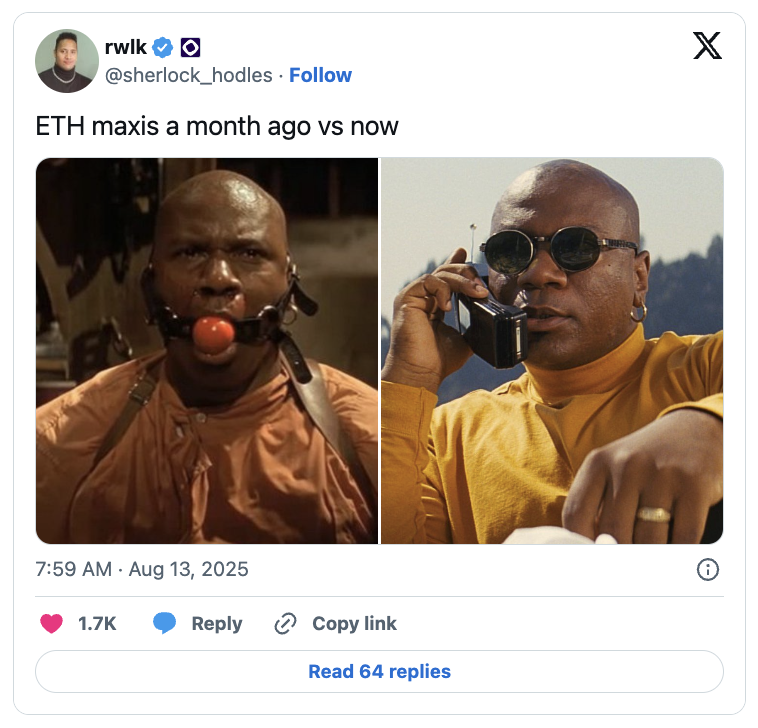The width and height of the screenshot is (758, 728).
Task: Open the tweet info circle icon
Action: click(708, 569)
